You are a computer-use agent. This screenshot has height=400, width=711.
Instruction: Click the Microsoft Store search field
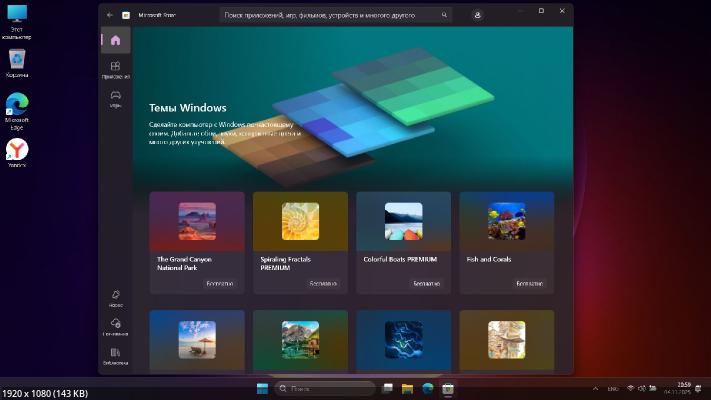tap(330, 16)
